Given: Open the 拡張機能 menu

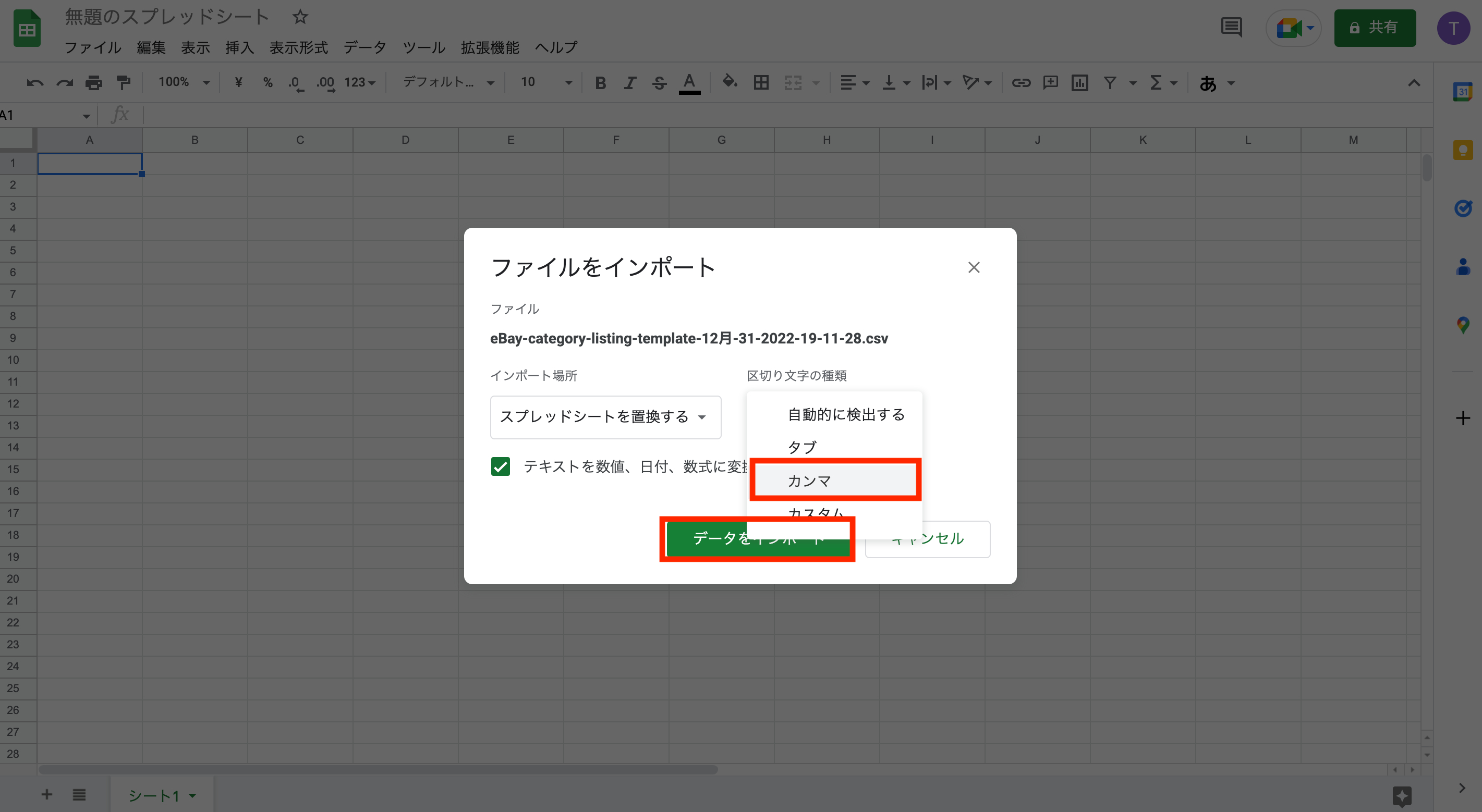Looking at the screenshot, I should 490,48.
